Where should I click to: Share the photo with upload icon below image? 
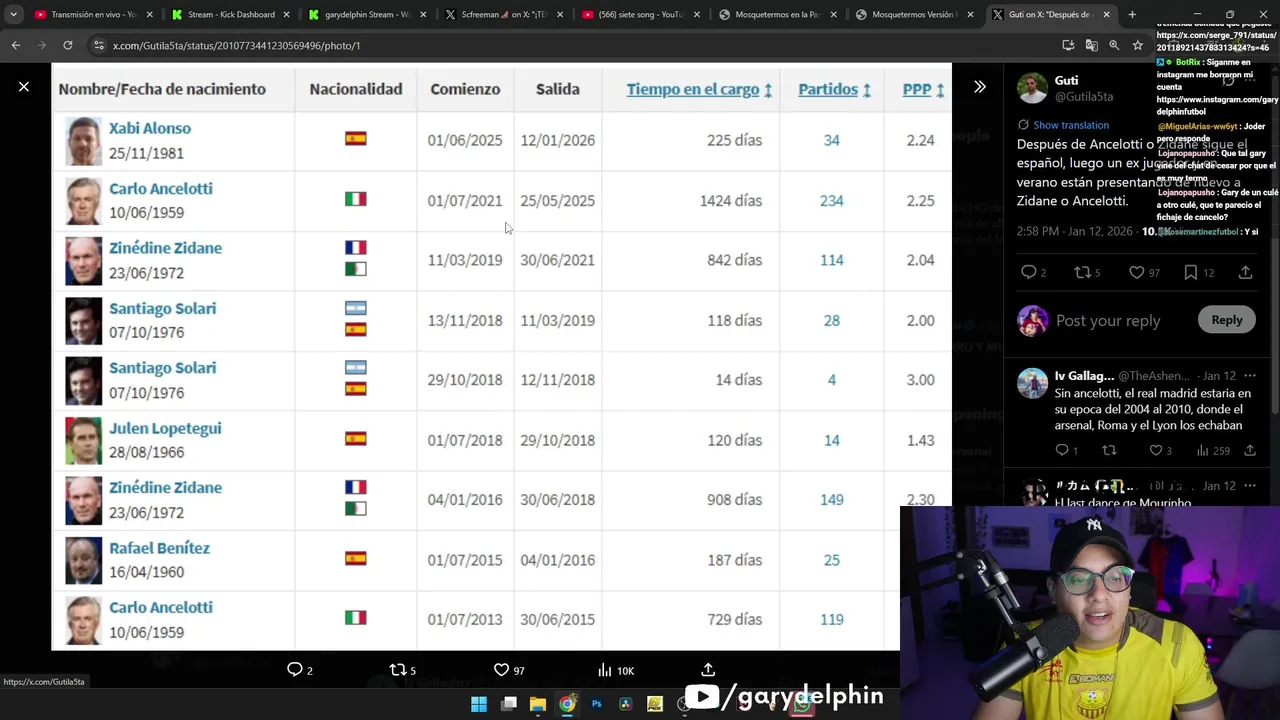(x=708, y=669)
